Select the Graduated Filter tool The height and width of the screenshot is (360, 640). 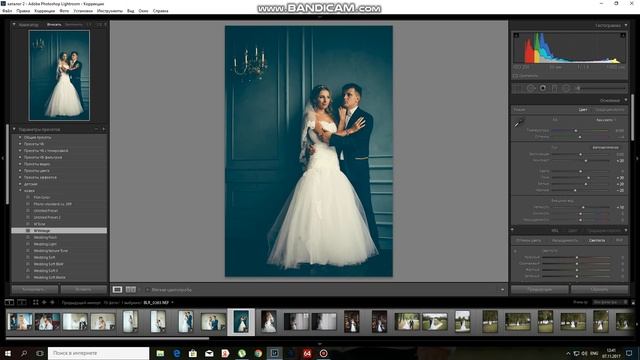click(x=554, y=88)
